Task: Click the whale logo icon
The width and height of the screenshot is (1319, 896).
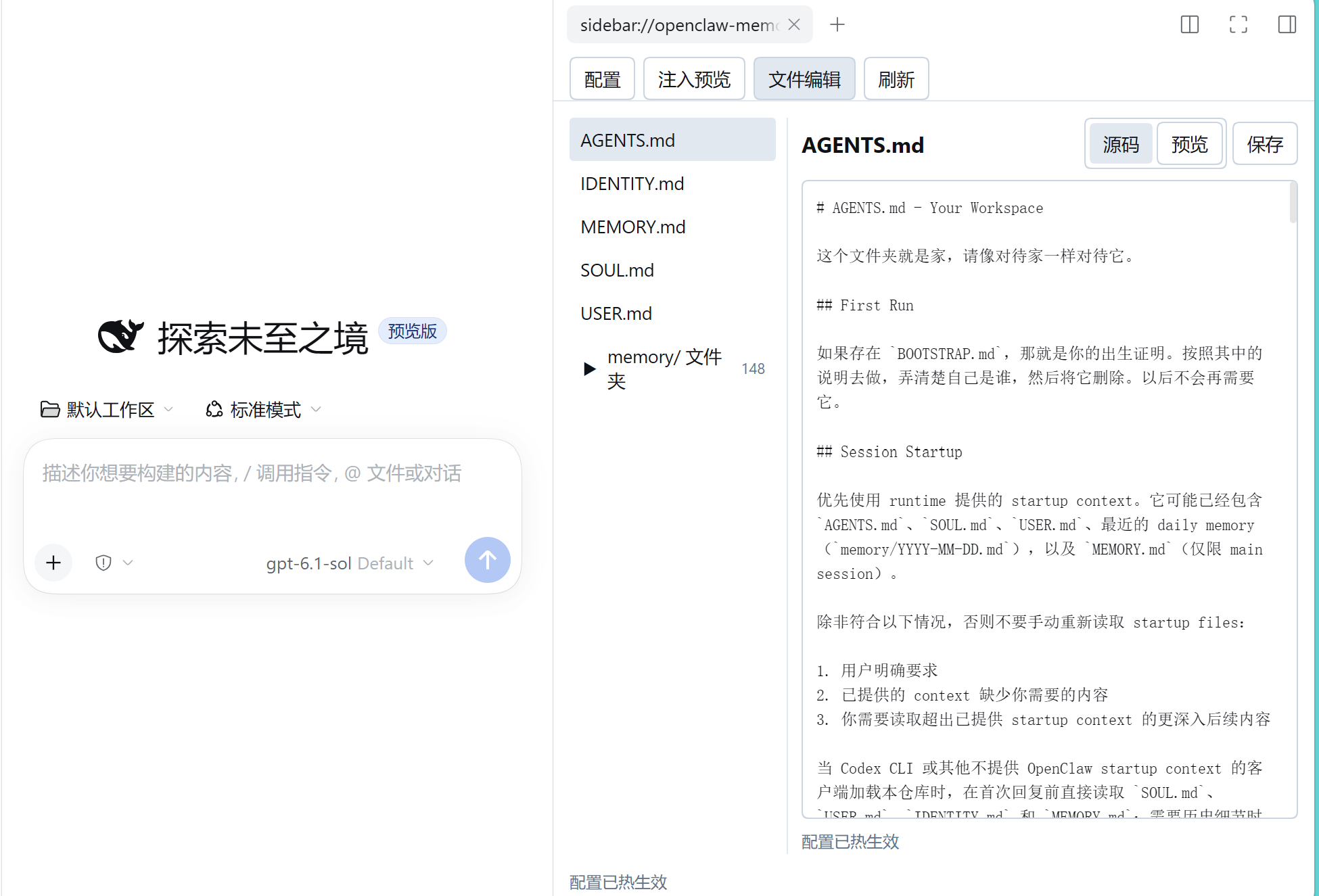Action: 120,336
